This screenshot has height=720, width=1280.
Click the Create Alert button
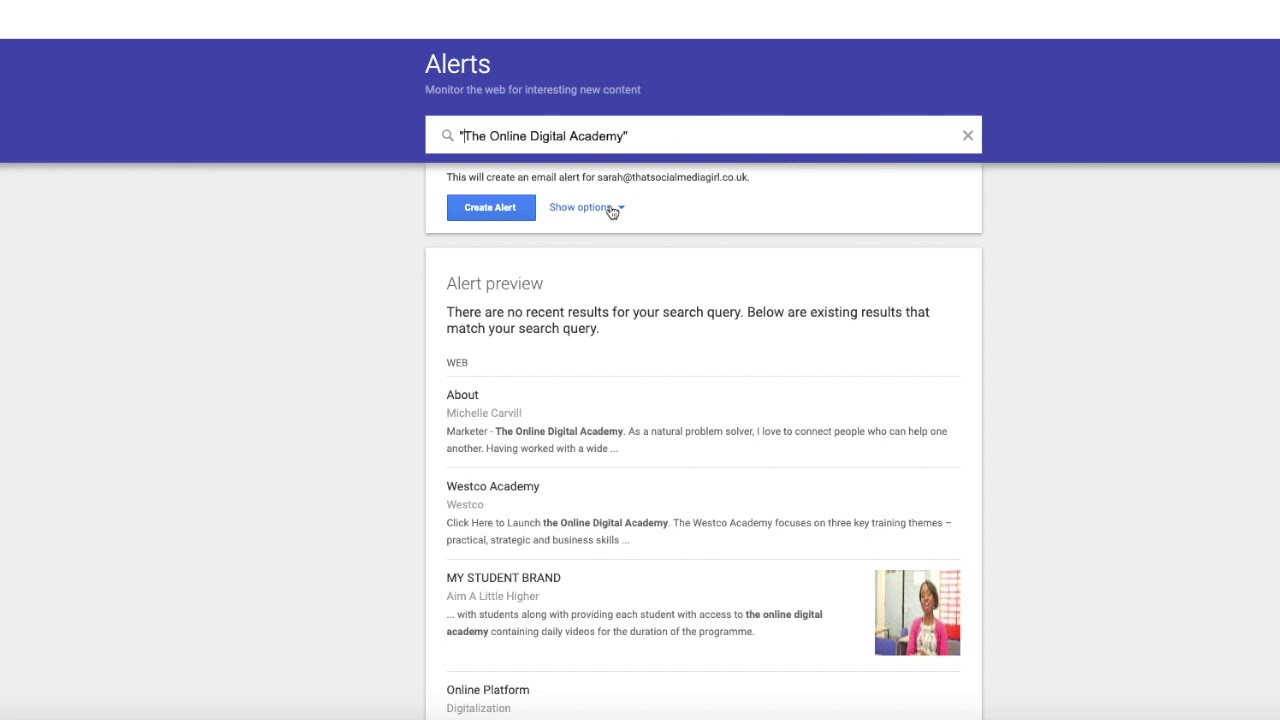click(x=490, y=207)
